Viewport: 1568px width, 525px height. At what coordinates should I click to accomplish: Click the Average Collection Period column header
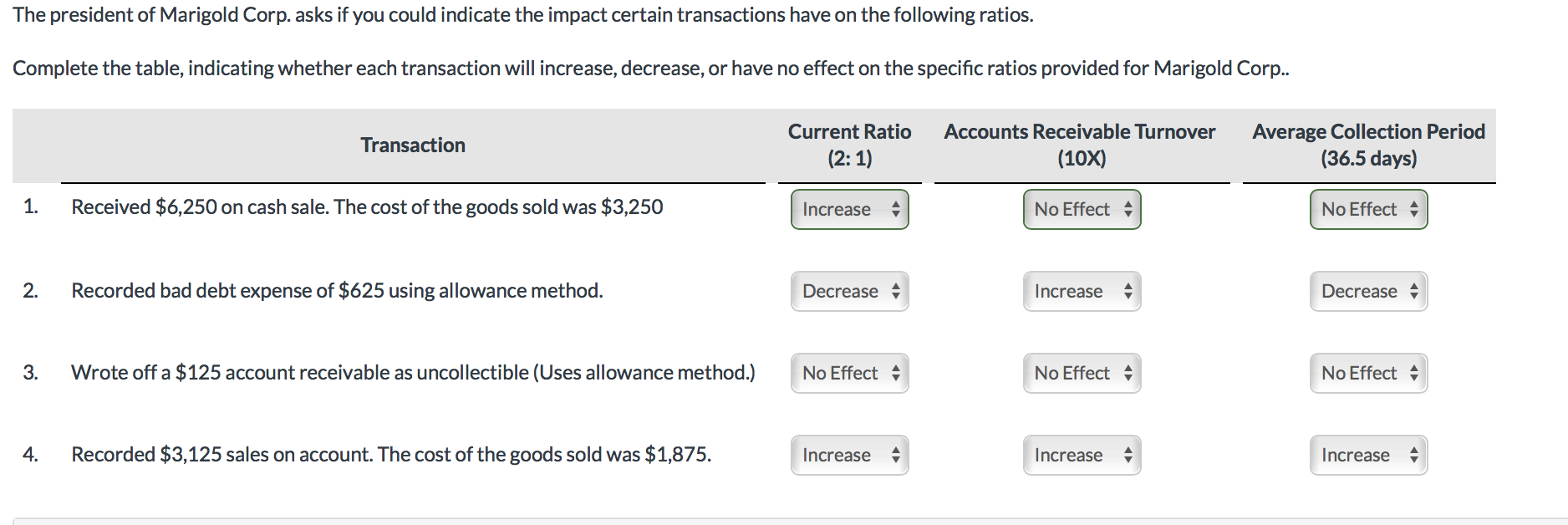coord(1368,145)
